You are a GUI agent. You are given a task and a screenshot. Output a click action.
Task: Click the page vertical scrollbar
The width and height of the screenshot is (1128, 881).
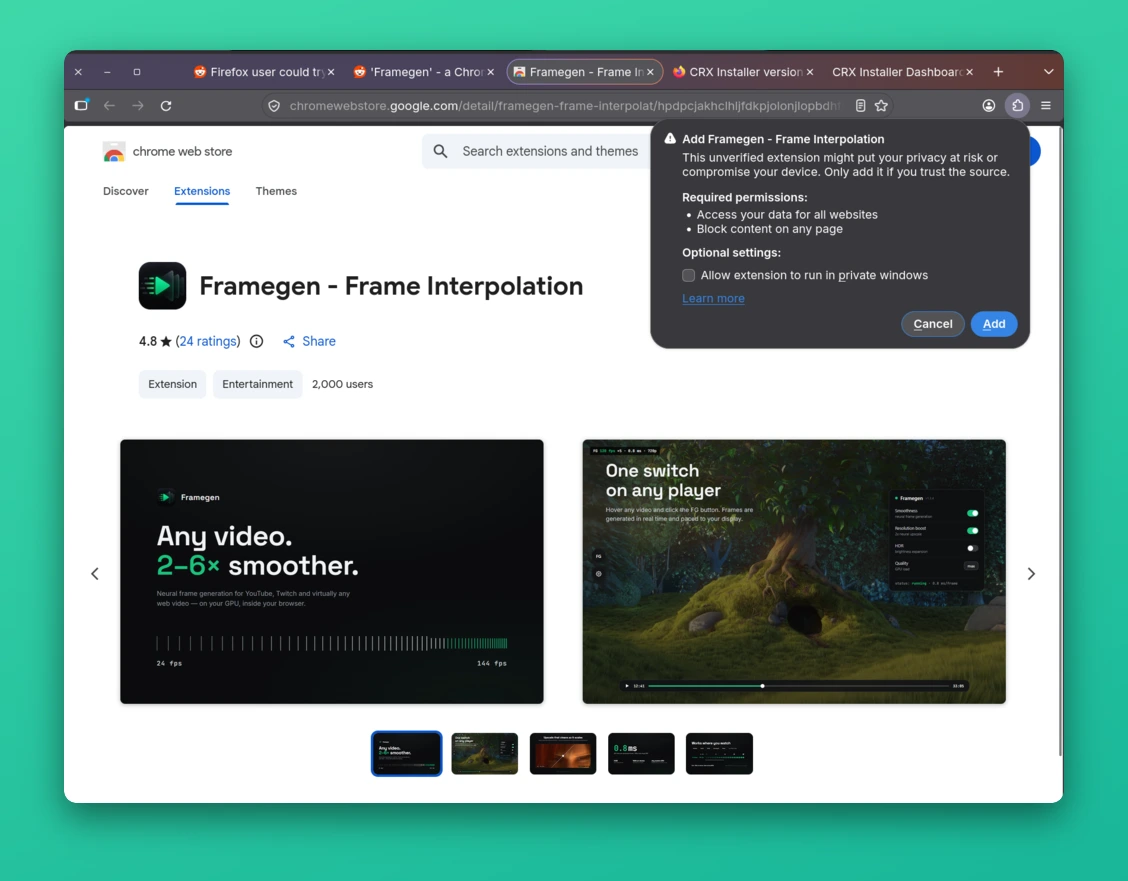(x=1060, y=441)
